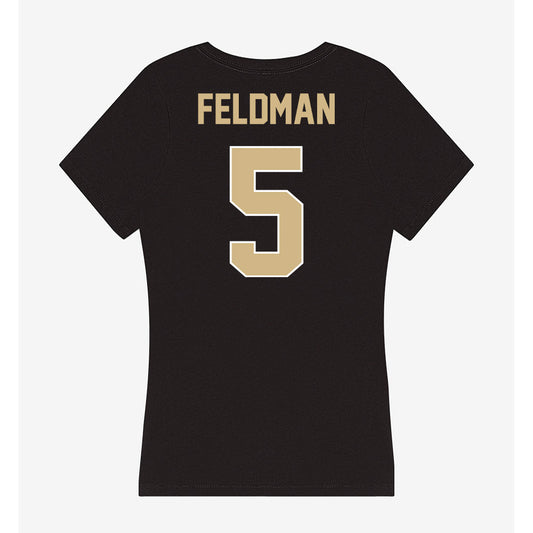This screenshot has height=533, width=533.
Task: Click the letter F in FELDMAN
Action: coord(205,109)
